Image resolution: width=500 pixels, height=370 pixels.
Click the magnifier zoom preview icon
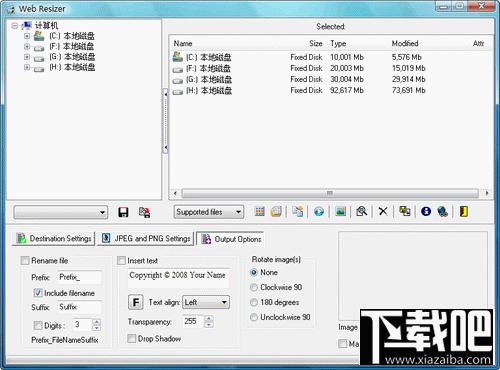362,211
